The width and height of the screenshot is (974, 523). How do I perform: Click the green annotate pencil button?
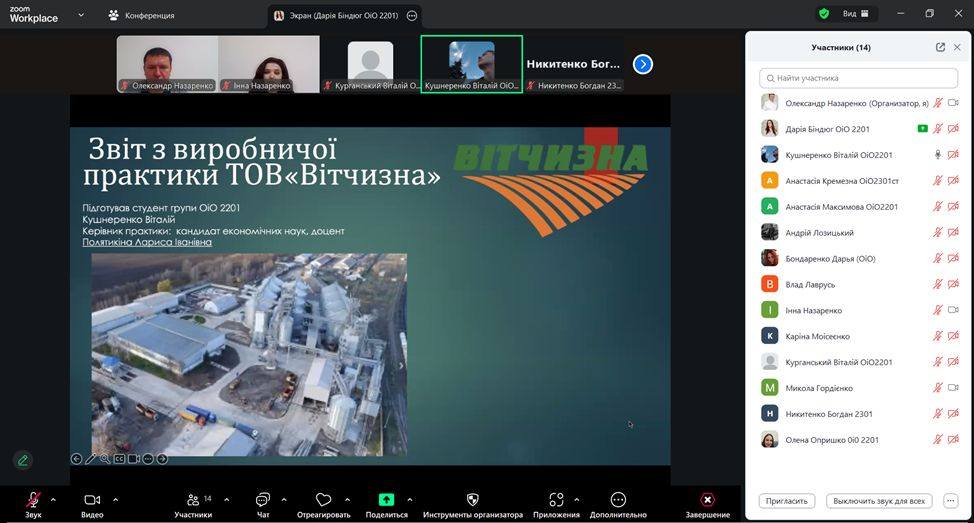click(23, 460)
